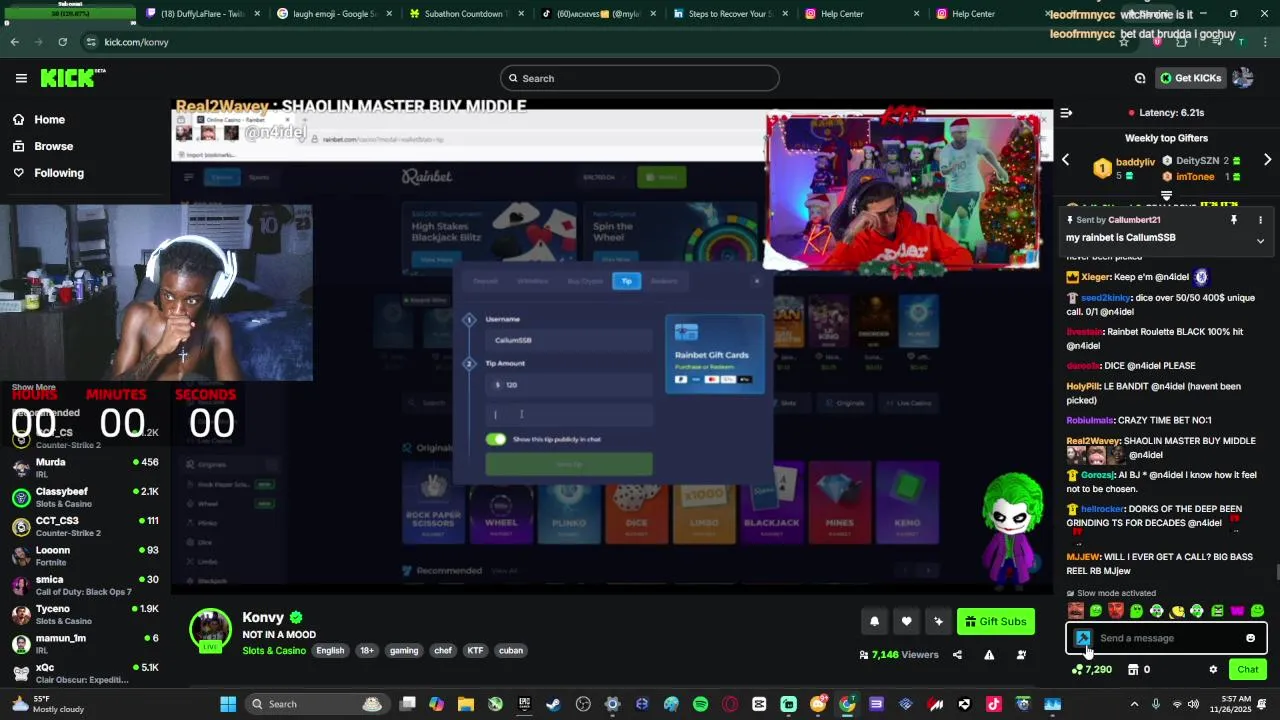Bookmark page with star icon

[x=1124, y=42]
